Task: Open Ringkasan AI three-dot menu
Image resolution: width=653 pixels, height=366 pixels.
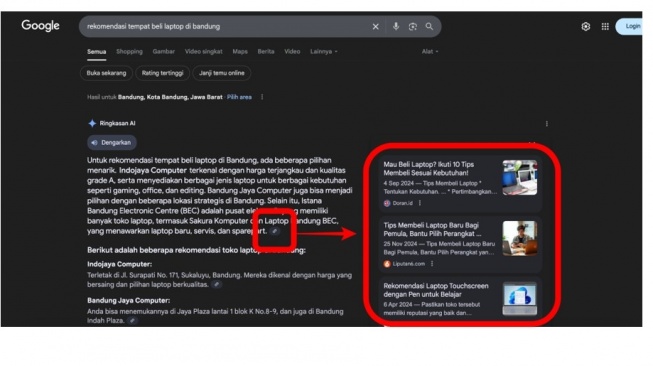Action: tap(546, 124)
